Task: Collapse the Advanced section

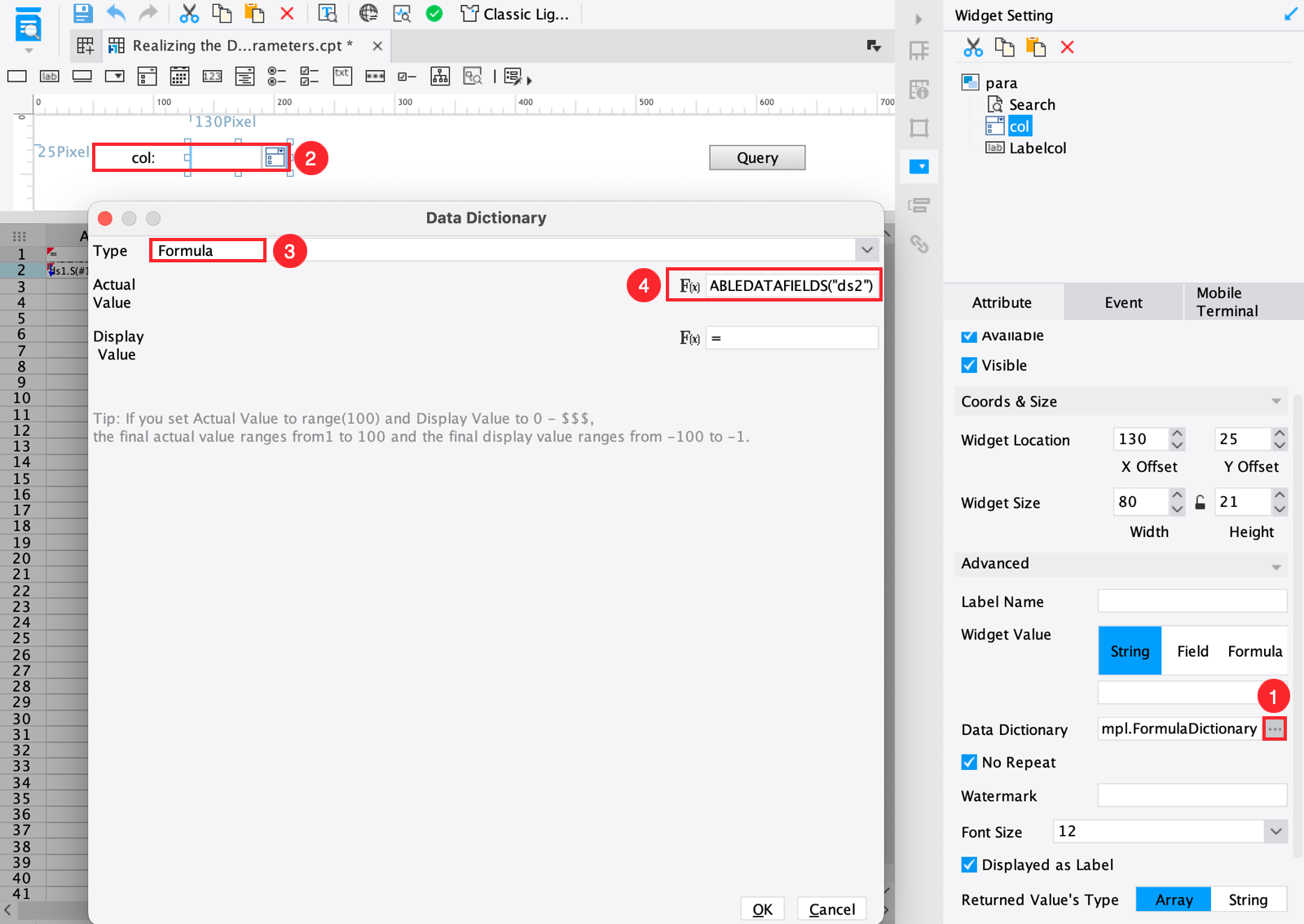Action: point(1276,566)
